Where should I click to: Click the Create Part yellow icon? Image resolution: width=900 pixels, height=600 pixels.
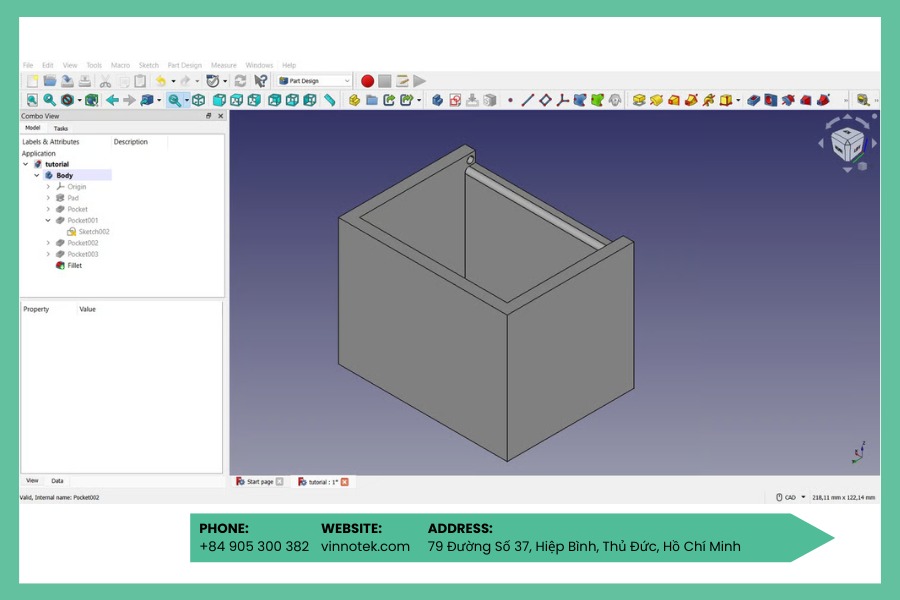click(x=354, y=100)
